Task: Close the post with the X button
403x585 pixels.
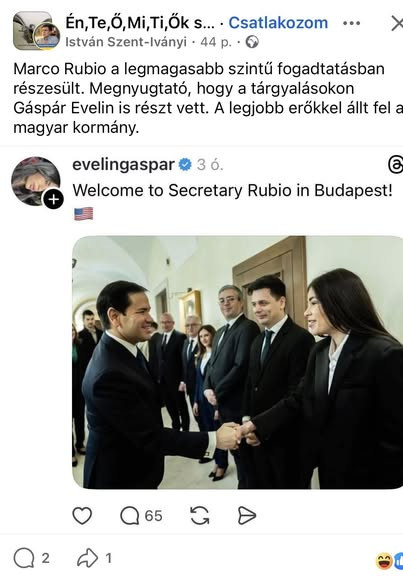Action: pyautogui.click(x=397, y=24)
